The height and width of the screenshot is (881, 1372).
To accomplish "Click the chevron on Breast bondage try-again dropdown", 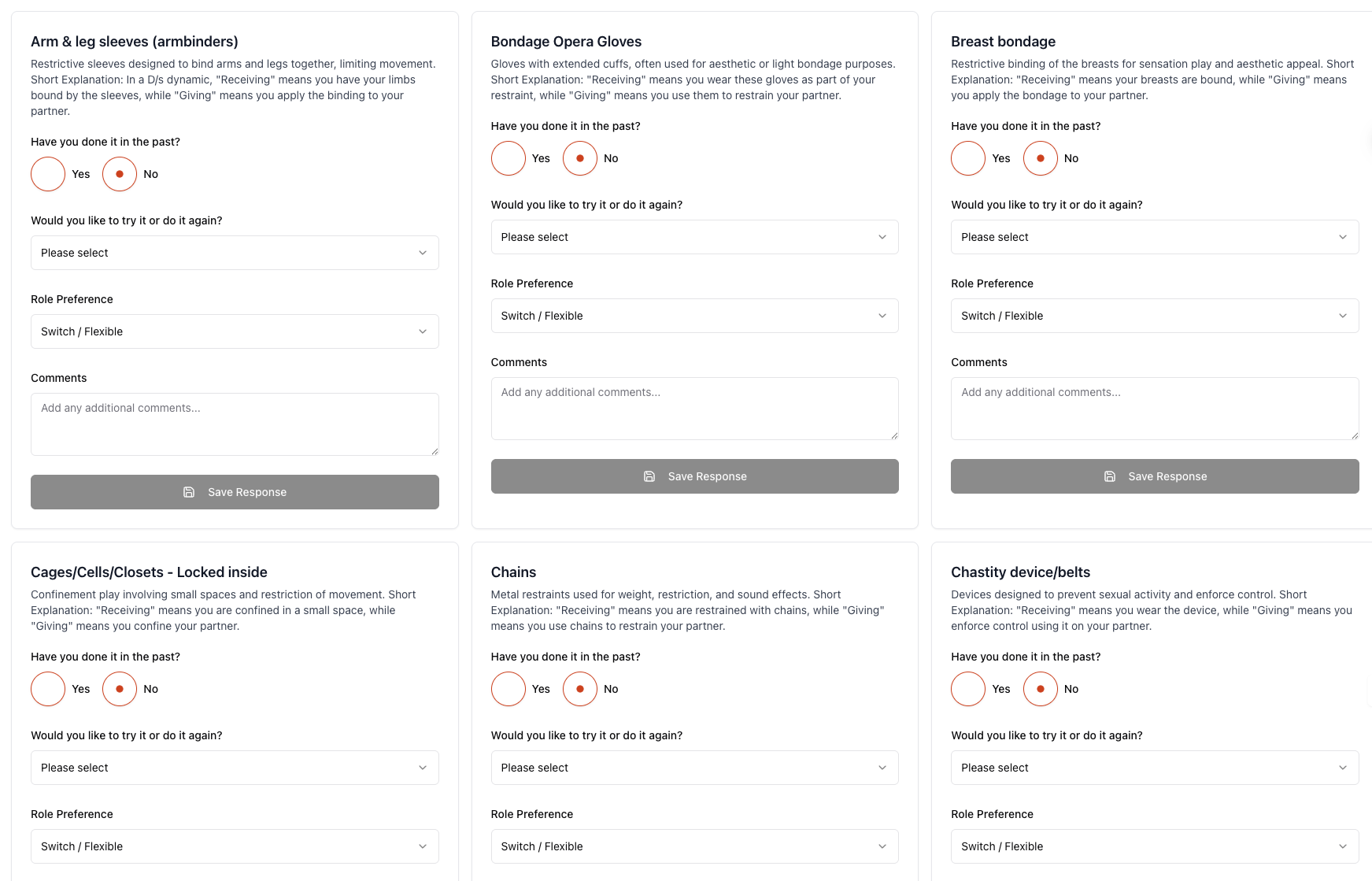I will click(1342, 236).
